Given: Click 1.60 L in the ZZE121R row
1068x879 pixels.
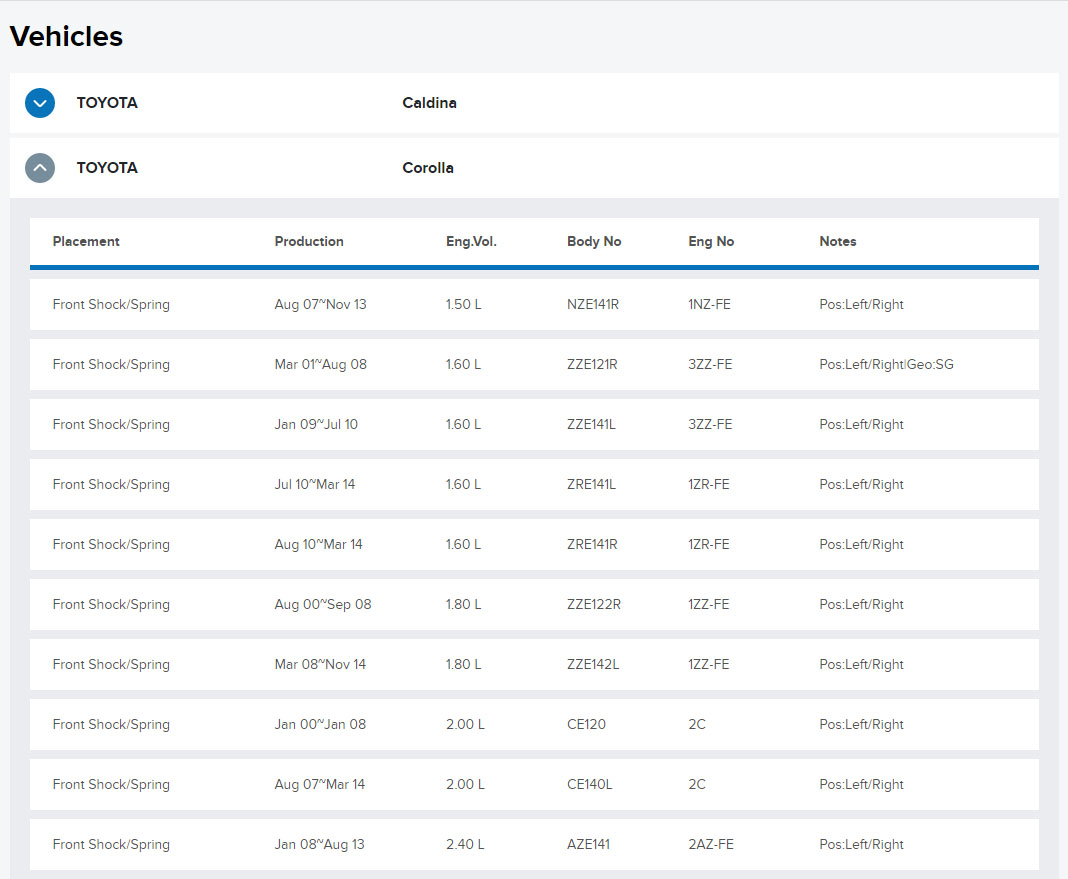Looking at the screenshot, I should [463, 364].
